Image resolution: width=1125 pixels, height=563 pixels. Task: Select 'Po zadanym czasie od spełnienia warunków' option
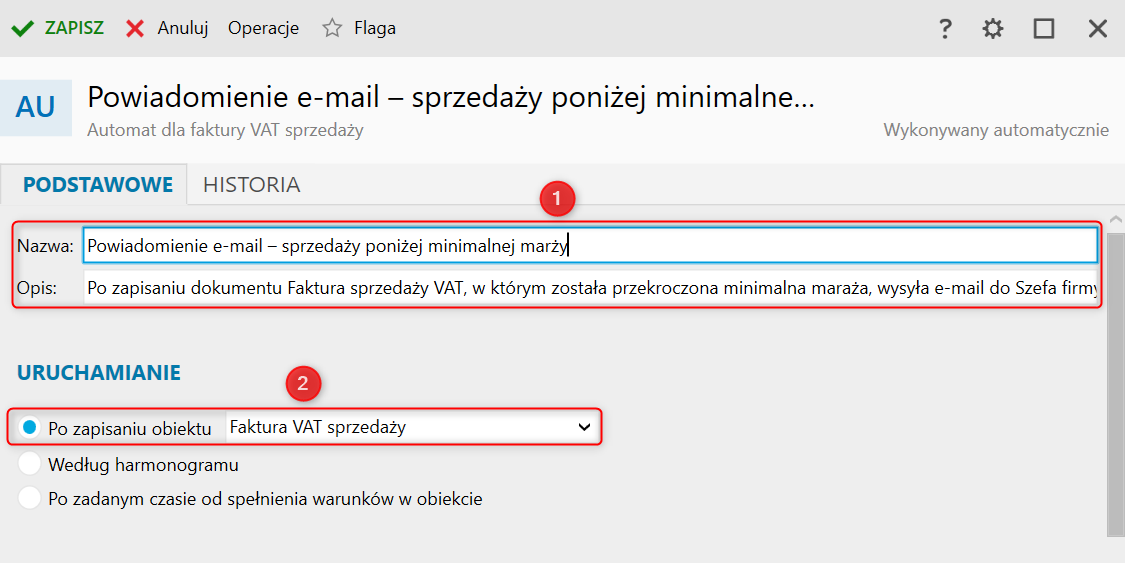[30, 498]
